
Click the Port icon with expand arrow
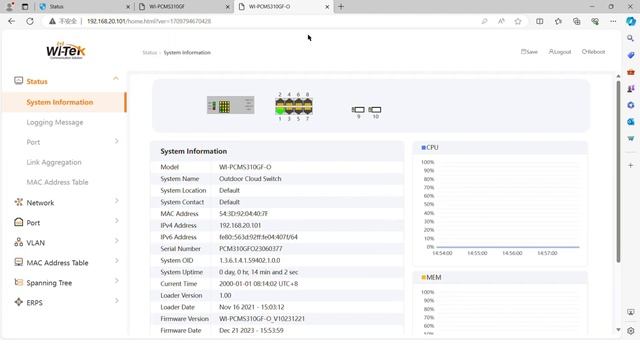pyautogui.click(x=18, y=222)
